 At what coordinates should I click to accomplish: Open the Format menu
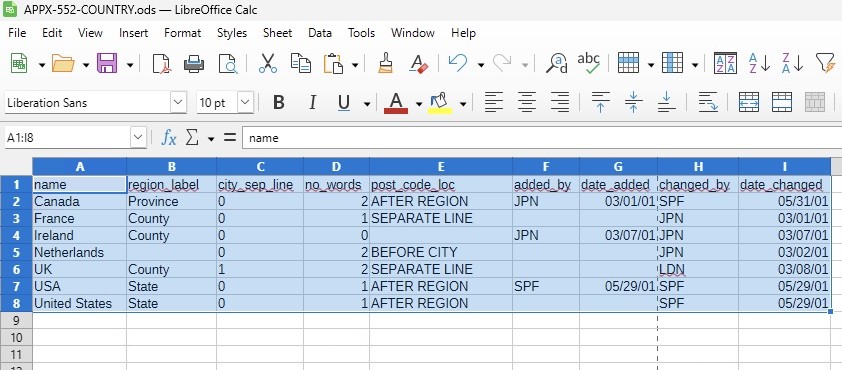point(183,33)
